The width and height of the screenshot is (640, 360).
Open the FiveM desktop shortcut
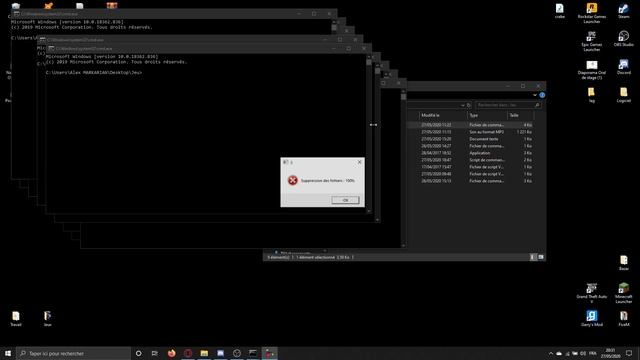[x=623, y=318]
